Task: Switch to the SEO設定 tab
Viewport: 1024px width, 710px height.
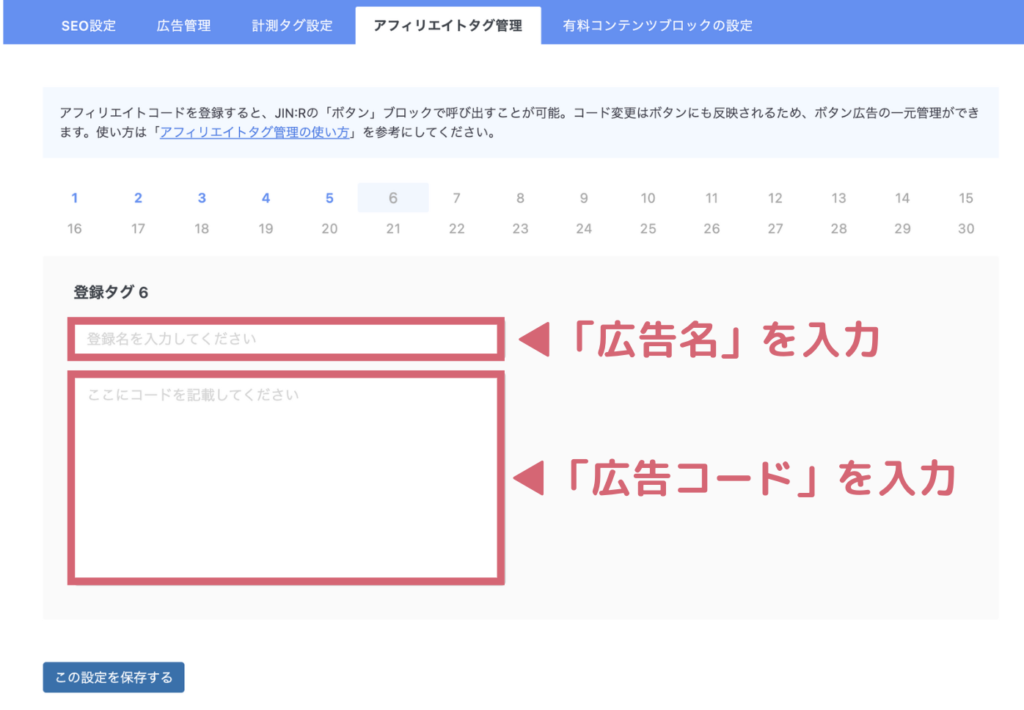Action: [88, 25]
